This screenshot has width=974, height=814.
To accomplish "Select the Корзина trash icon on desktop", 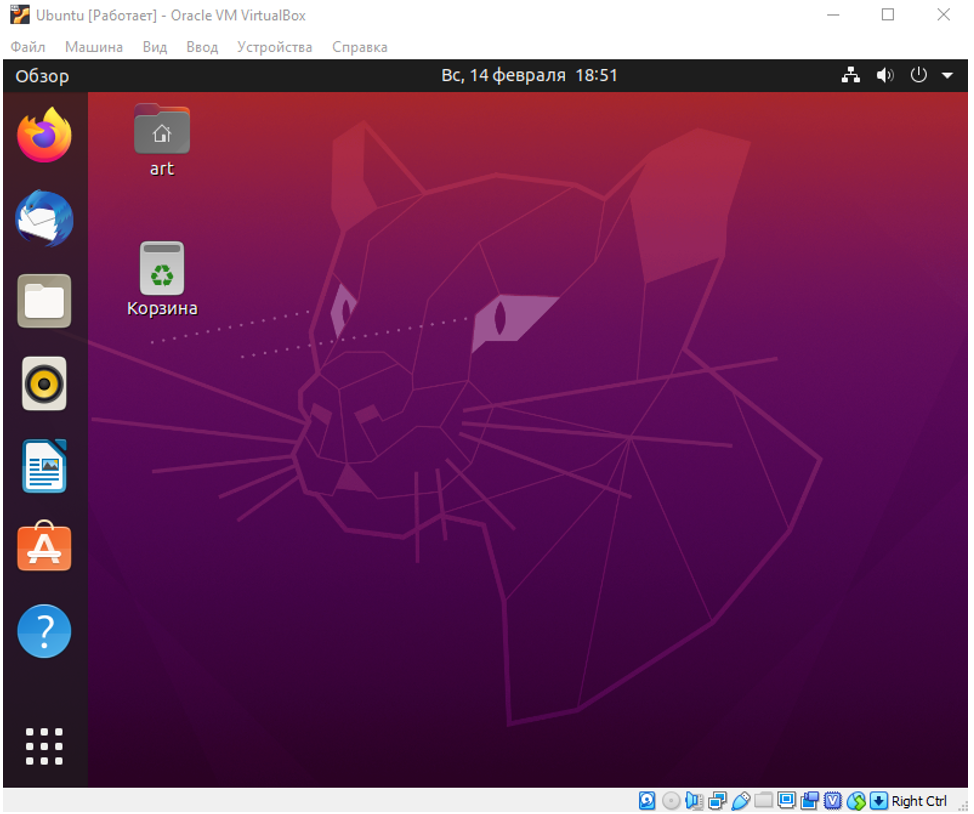I will tap(162, 280).
